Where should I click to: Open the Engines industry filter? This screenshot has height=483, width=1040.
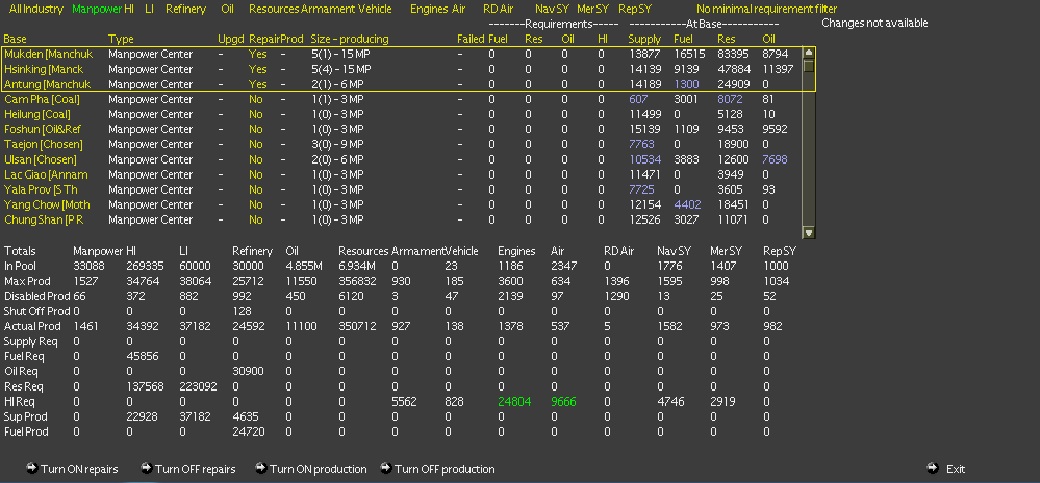(x=429, y=9)
